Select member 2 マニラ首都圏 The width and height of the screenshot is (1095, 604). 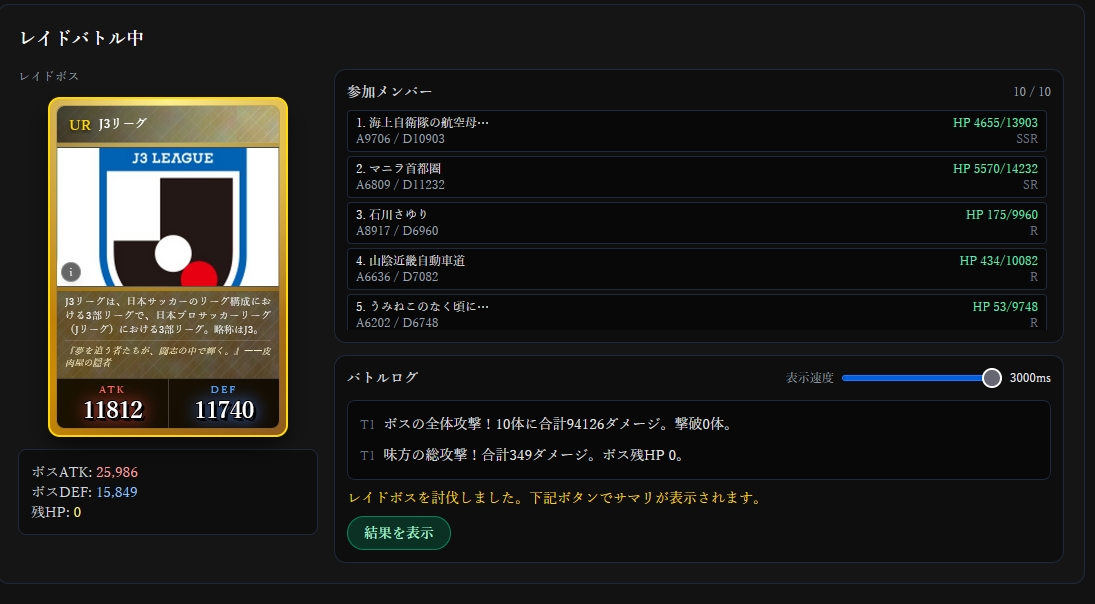coord(697,177)
